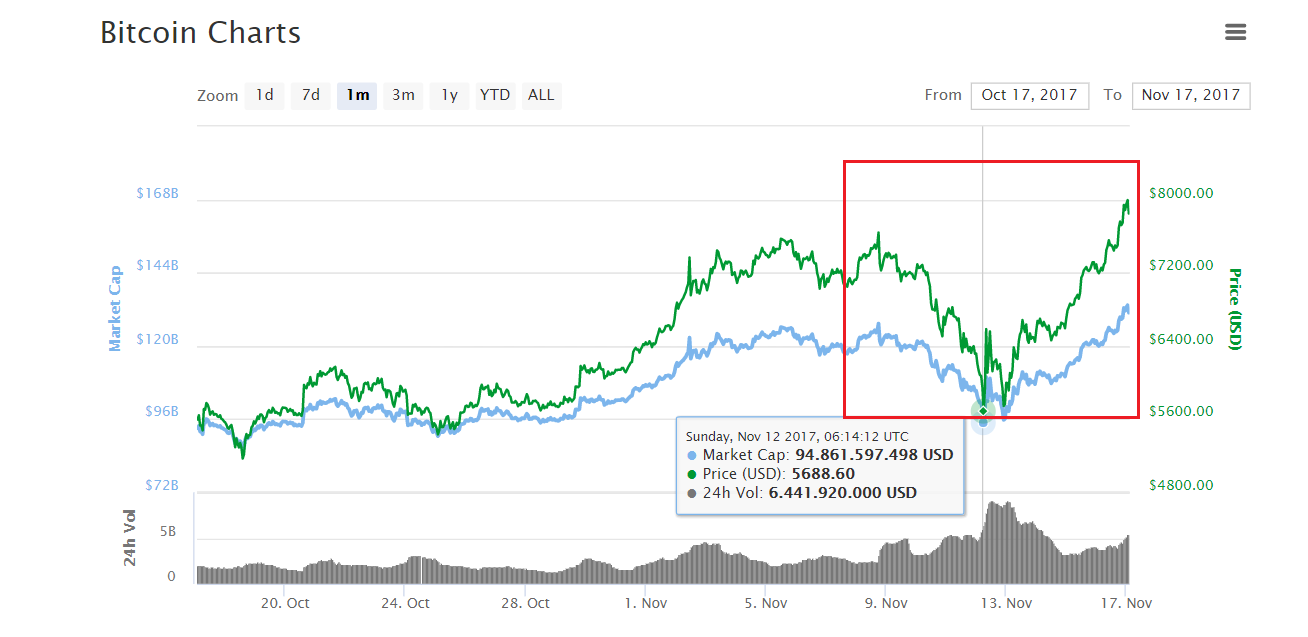Click the 13. Nov date label
This screenshot has height=637, width=1308.
tap(1006, 603)
